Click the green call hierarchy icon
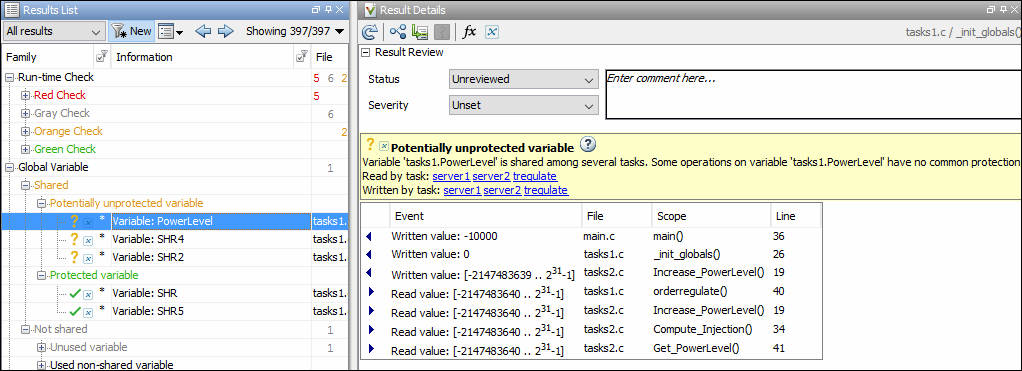Screen dimensions: 1022x371 [x=420, y=31]
